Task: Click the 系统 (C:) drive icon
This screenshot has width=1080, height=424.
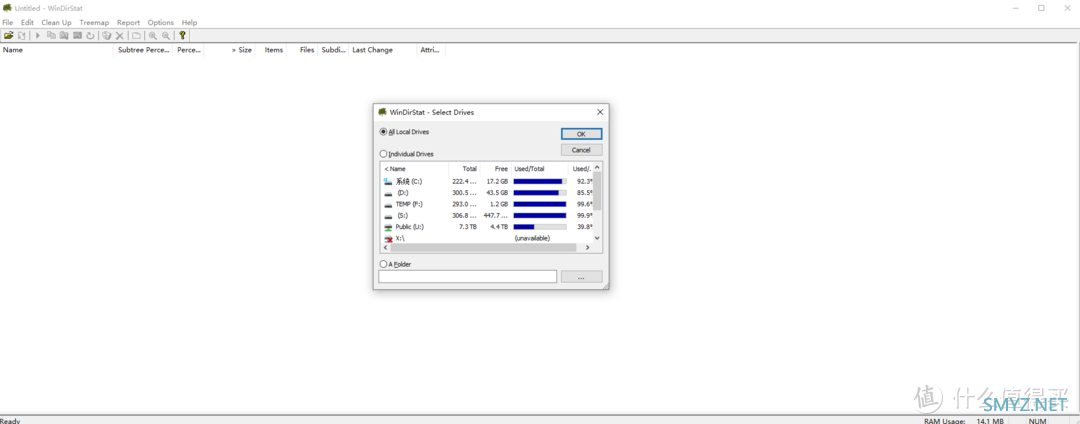Action: [x=388, y=181]
